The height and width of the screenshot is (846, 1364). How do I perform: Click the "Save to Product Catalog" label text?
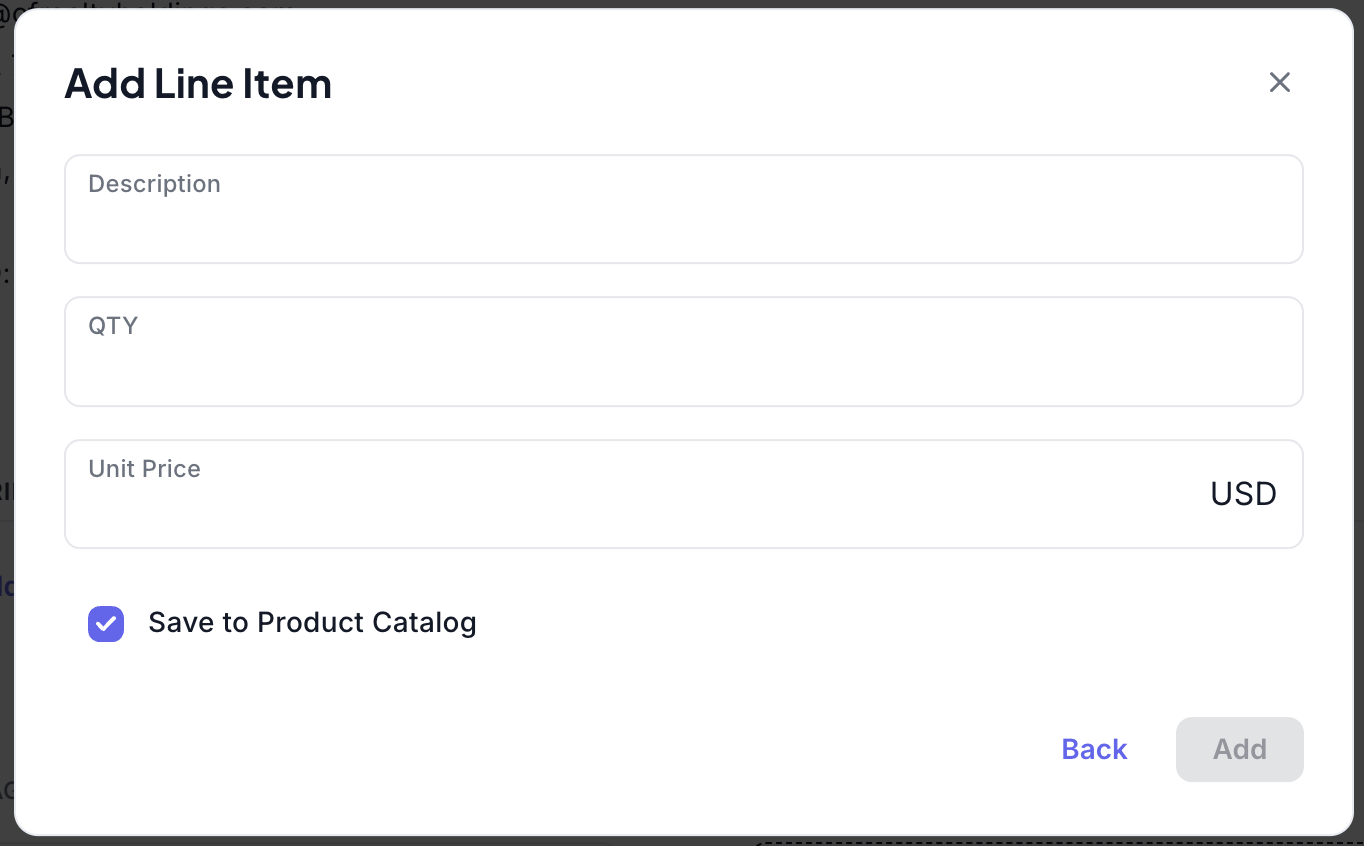coord(312,623)
